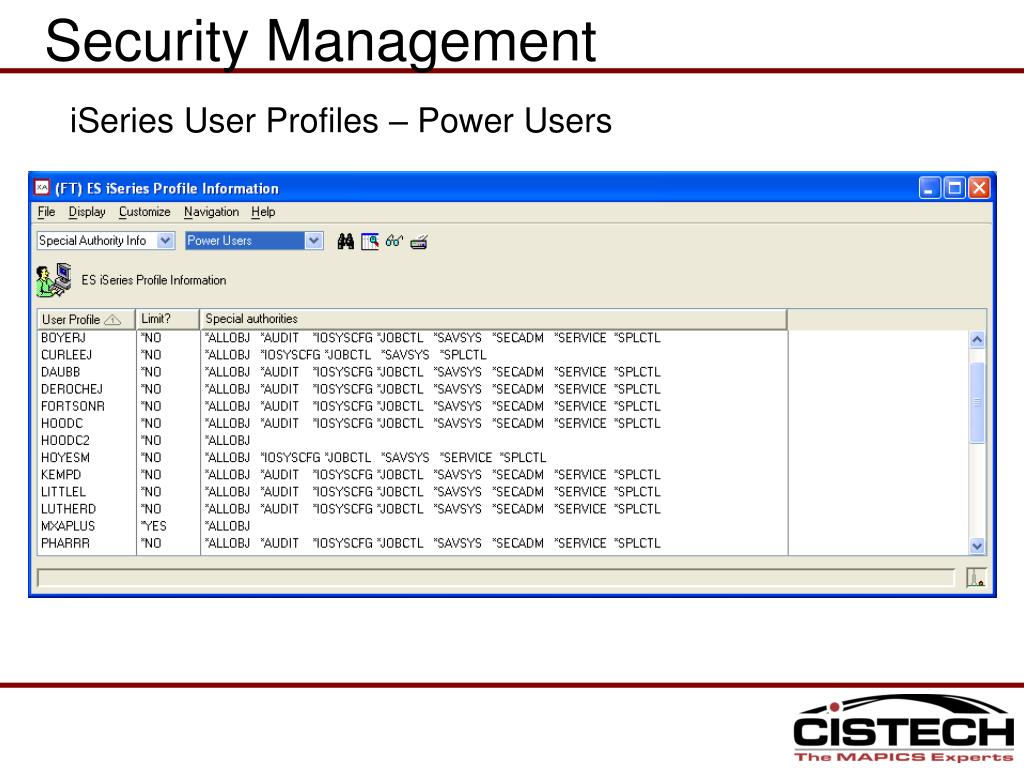Click the *ALLOBJ authority for HOODC2

pyautogui.click(x=227, y=440)
